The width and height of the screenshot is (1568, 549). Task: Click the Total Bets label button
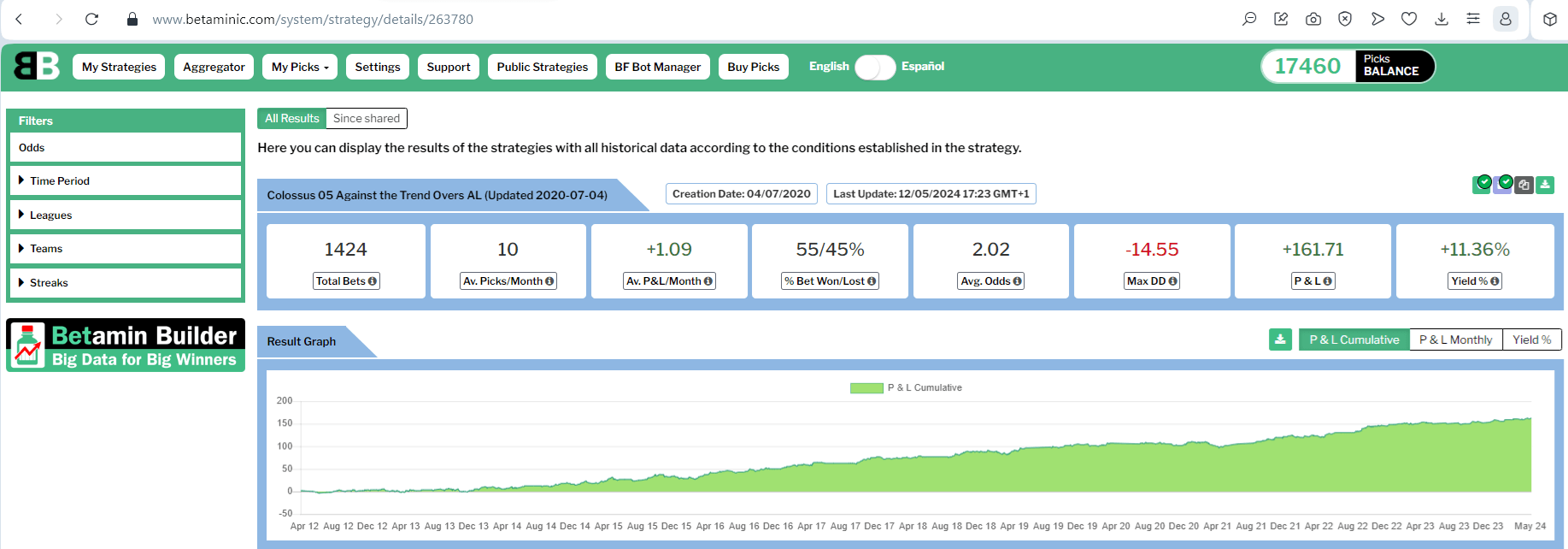(x=346, y=281)
